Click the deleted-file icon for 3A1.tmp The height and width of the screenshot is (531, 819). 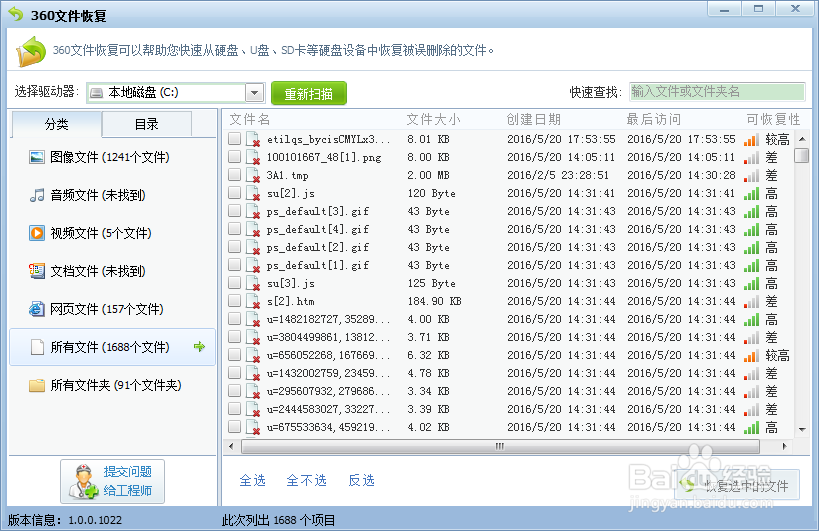[253, 175]
